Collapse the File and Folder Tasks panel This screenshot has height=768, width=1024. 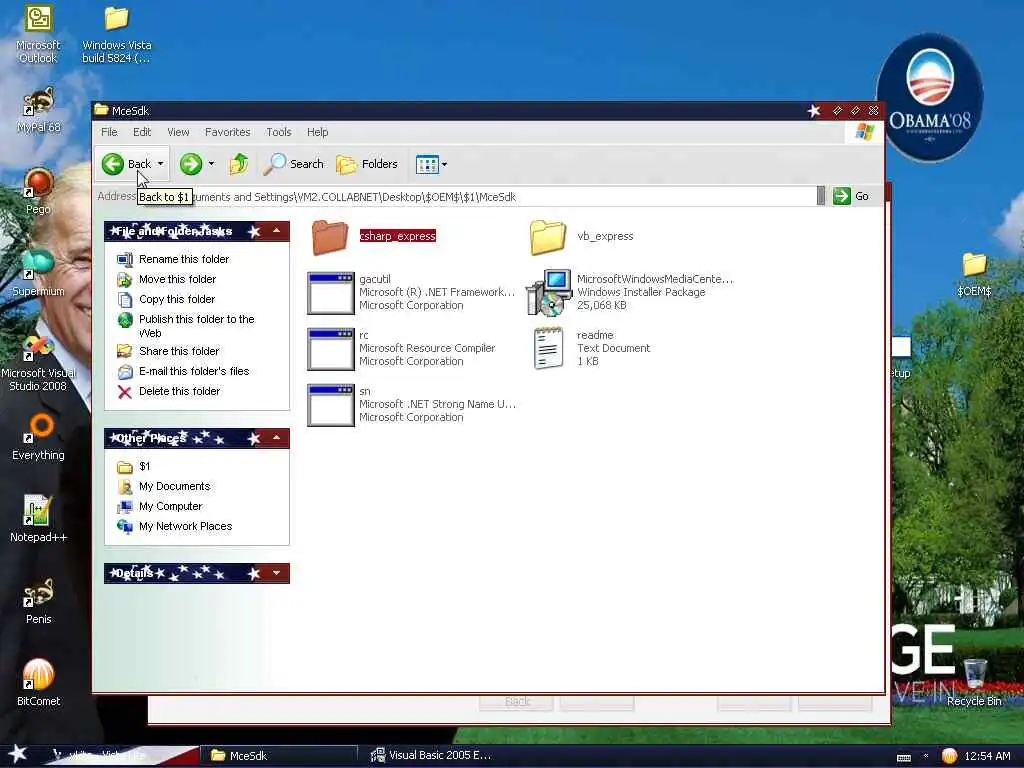point(277,231)
